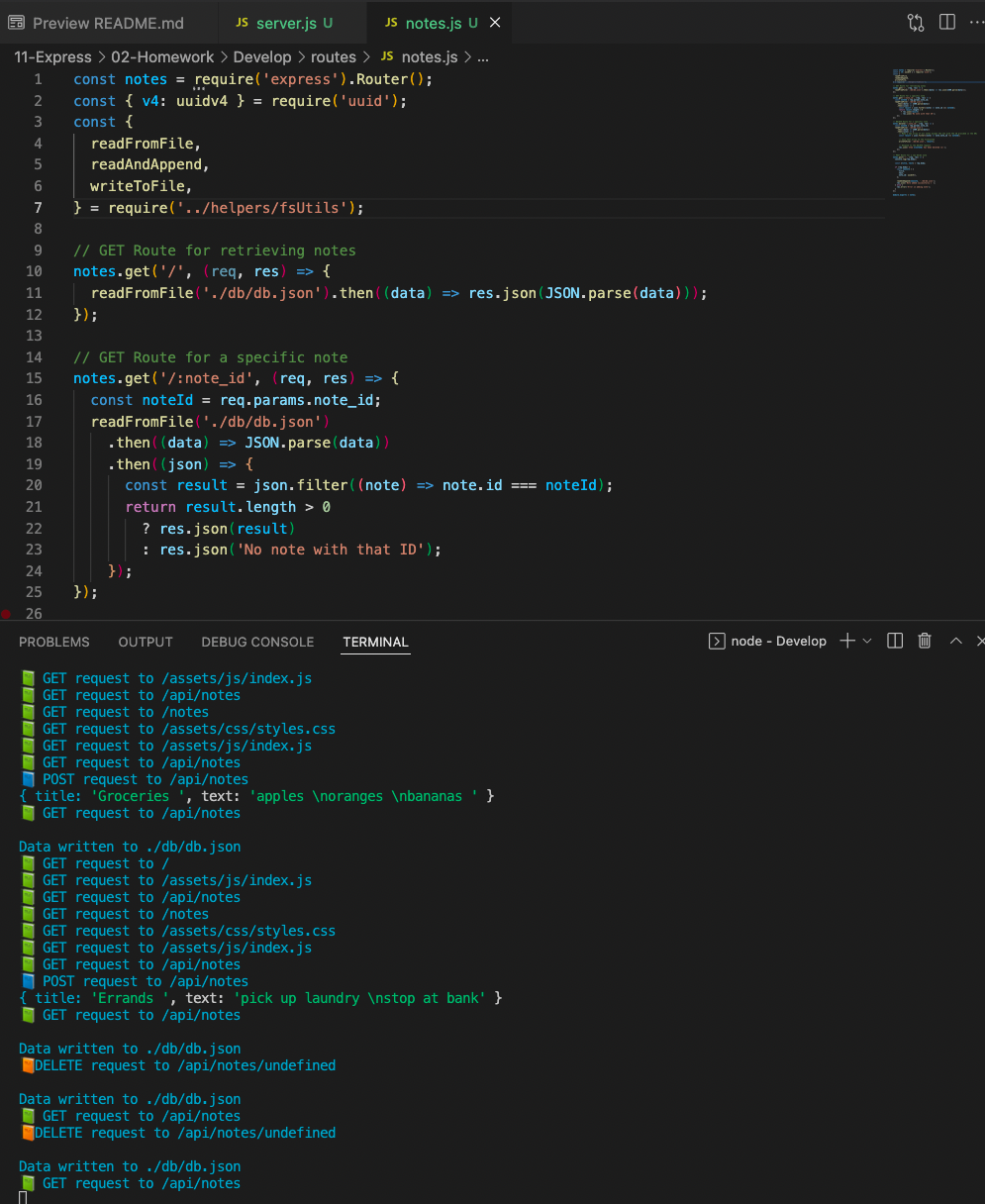
Task: Open the Develop breadcrumb
Action: pos(262,57)
